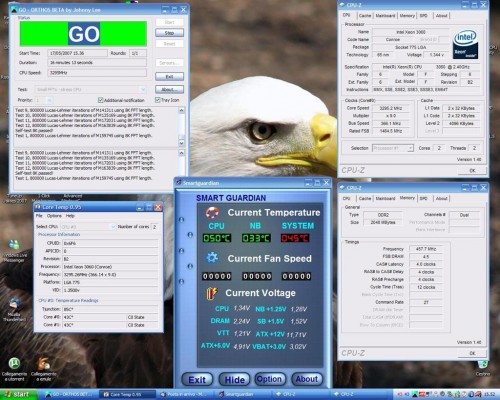
Task: Click the fan gear icon beside Current Fan Speed
Action: (x=212, y=258)
